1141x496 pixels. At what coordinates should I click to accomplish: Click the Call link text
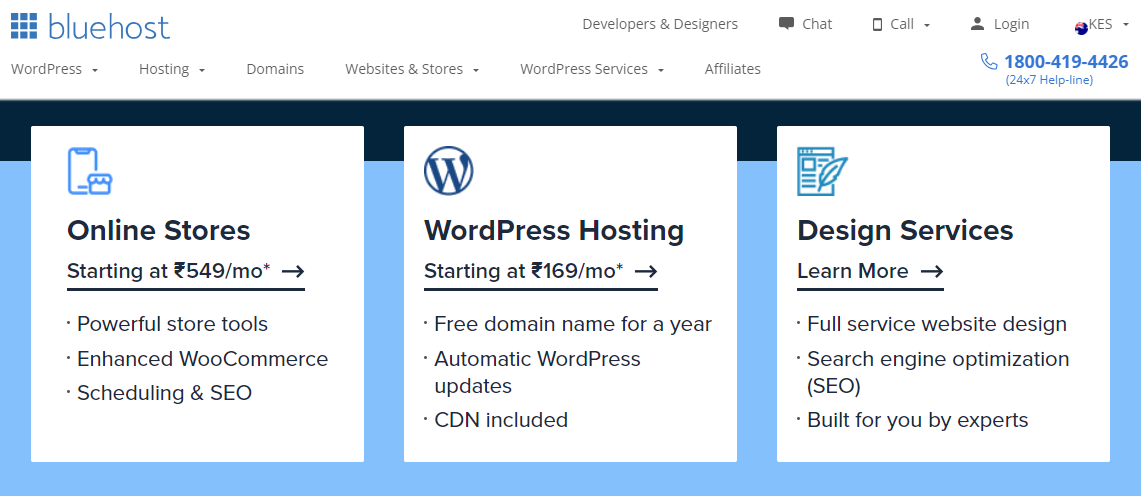coord(902,24)
